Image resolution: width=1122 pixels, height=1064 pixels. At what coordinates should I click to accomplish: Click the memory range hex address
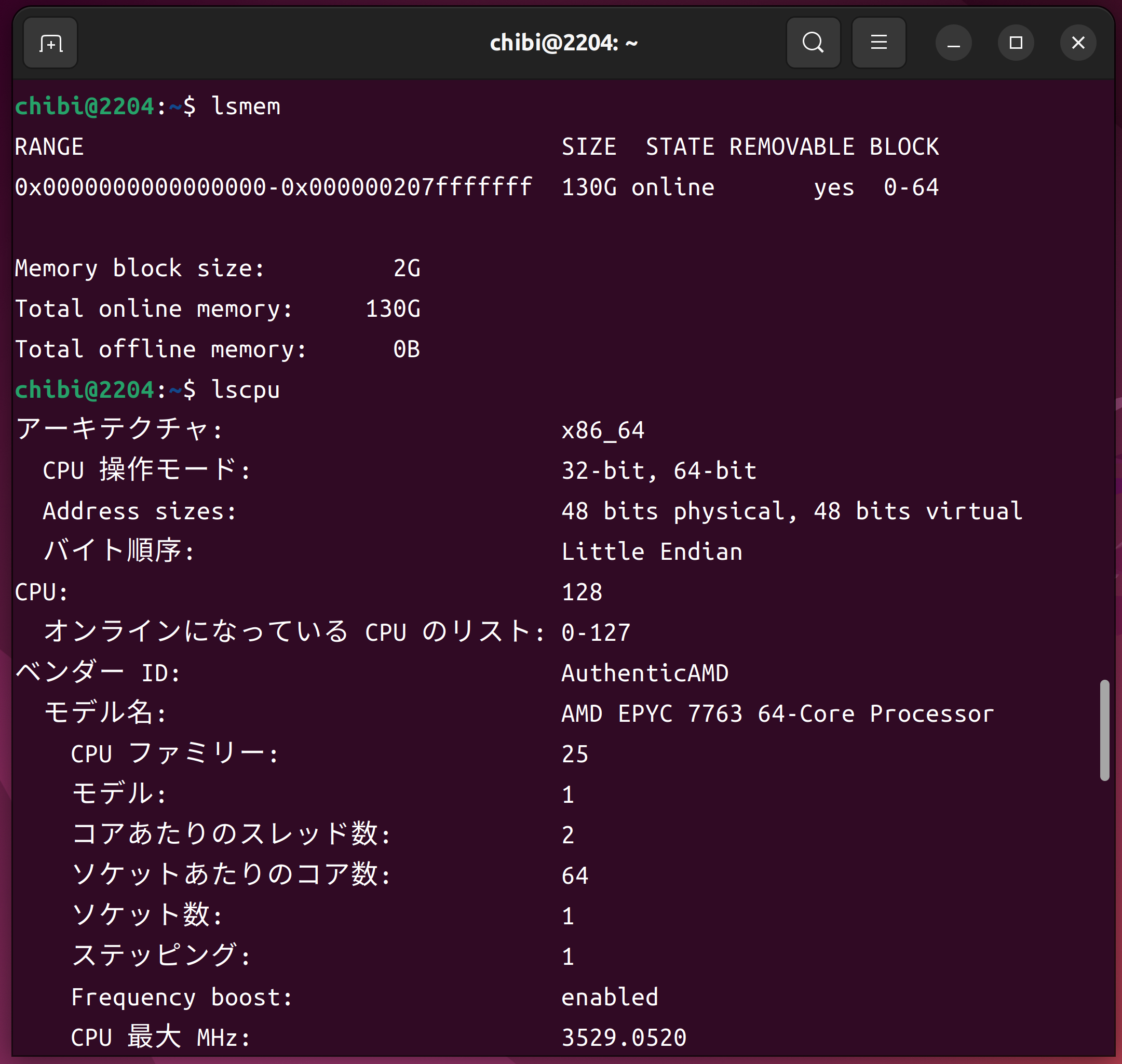coord(273,188)
